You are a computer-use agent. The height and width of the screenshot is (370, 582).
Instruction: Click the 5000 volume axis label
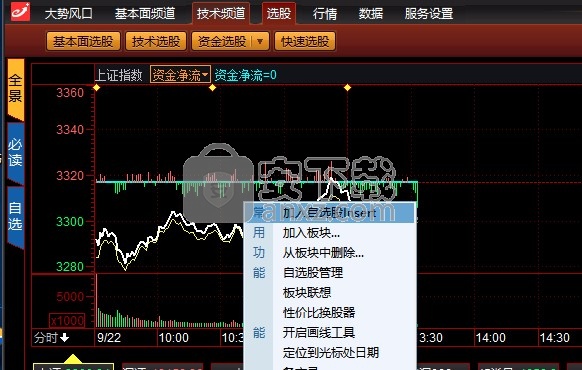[x=70, y=297]
